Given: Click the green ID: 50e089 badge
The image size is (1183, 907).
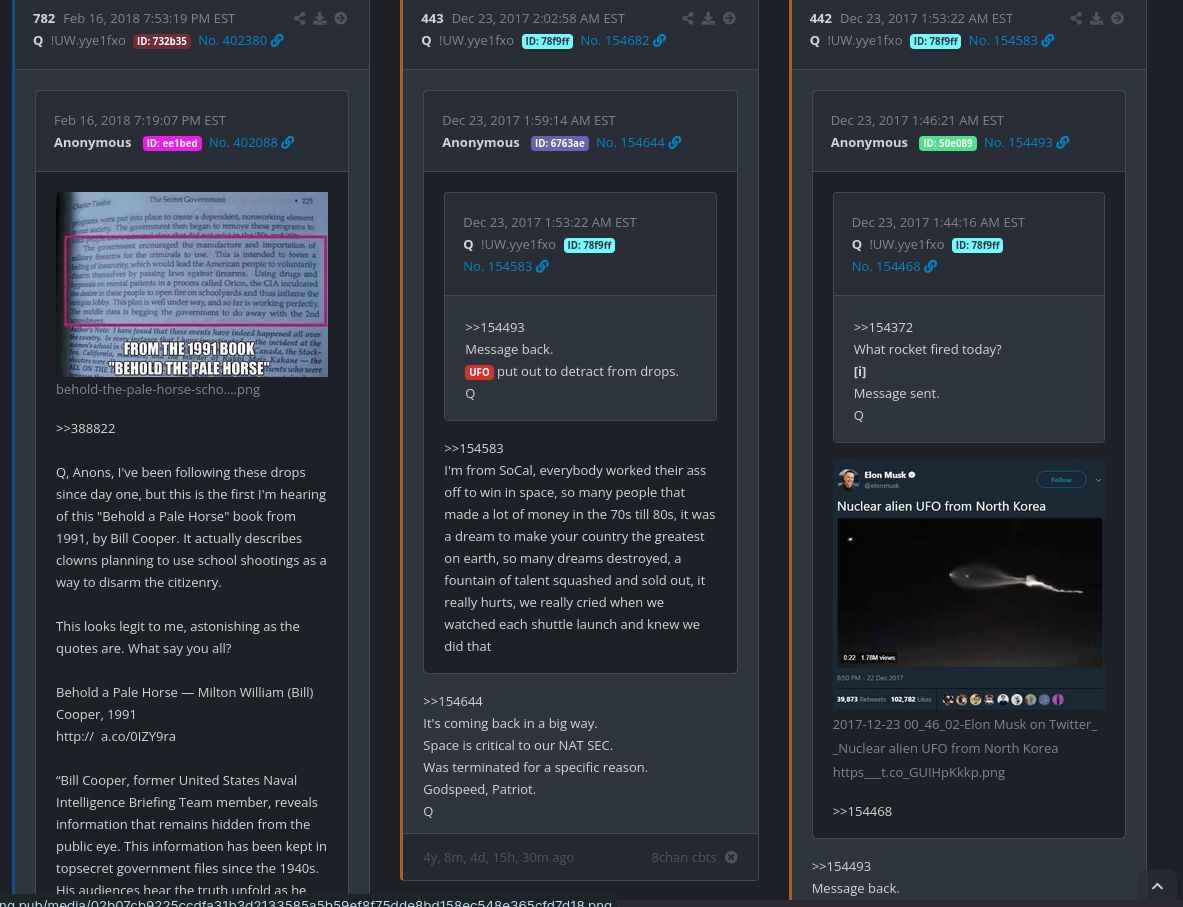Looking at the screenshot, I should 948,143.
